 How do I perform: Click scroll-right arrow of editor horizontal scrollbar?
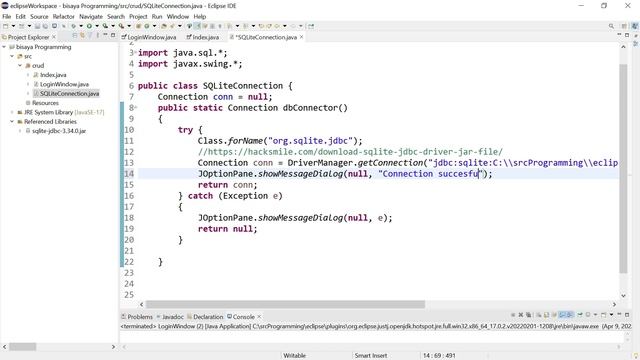tap(614, 304)
